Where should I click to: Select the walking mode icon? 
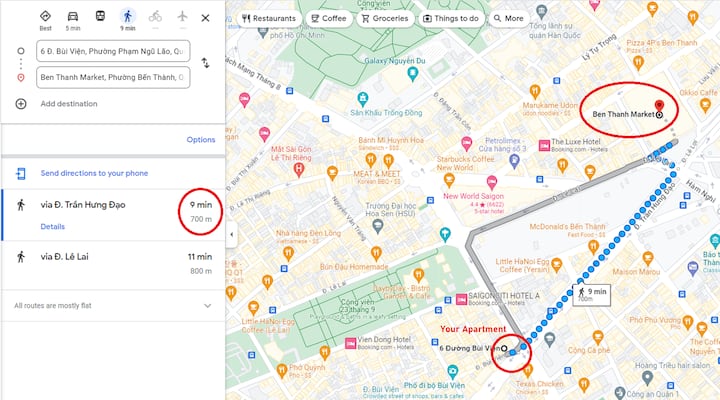[x=128, y=17]
